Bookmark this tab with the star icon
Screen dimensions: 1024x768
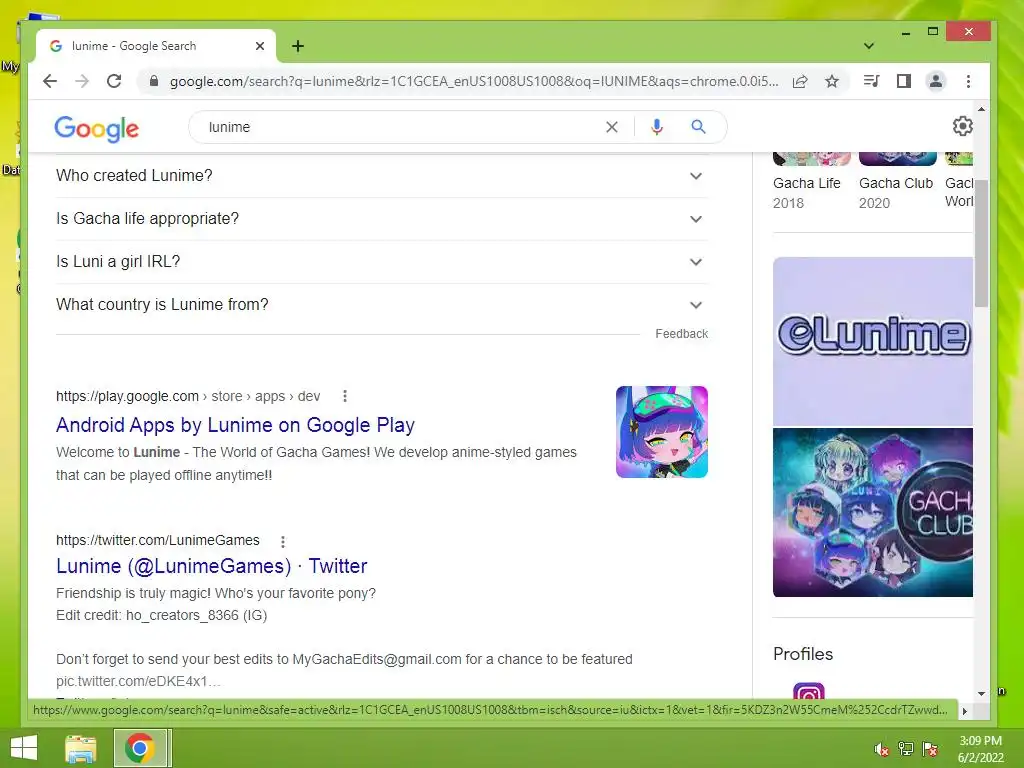tap(831, 81)
